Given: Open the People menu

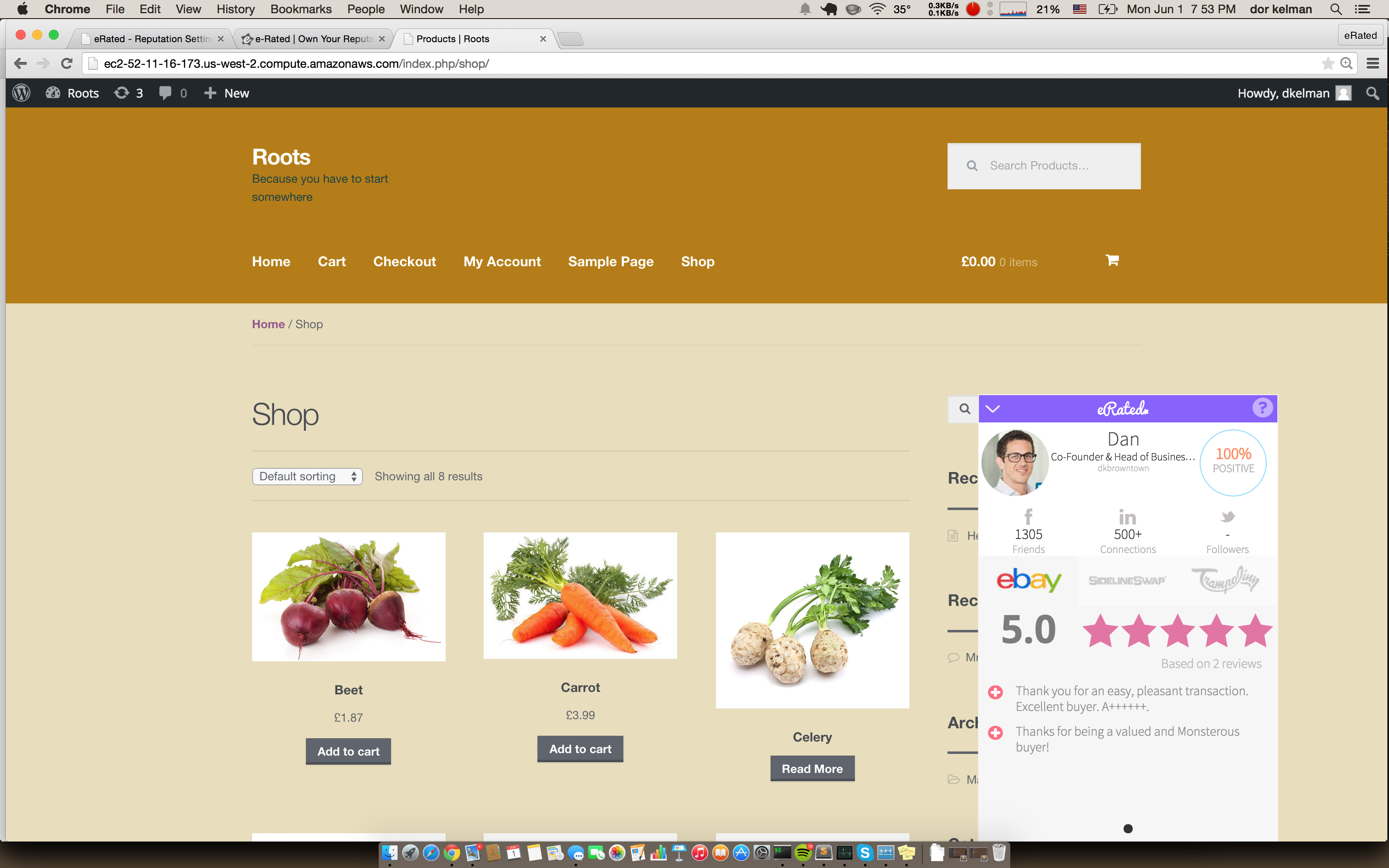Looking at the screenshot, I should [x=365, y=9].
